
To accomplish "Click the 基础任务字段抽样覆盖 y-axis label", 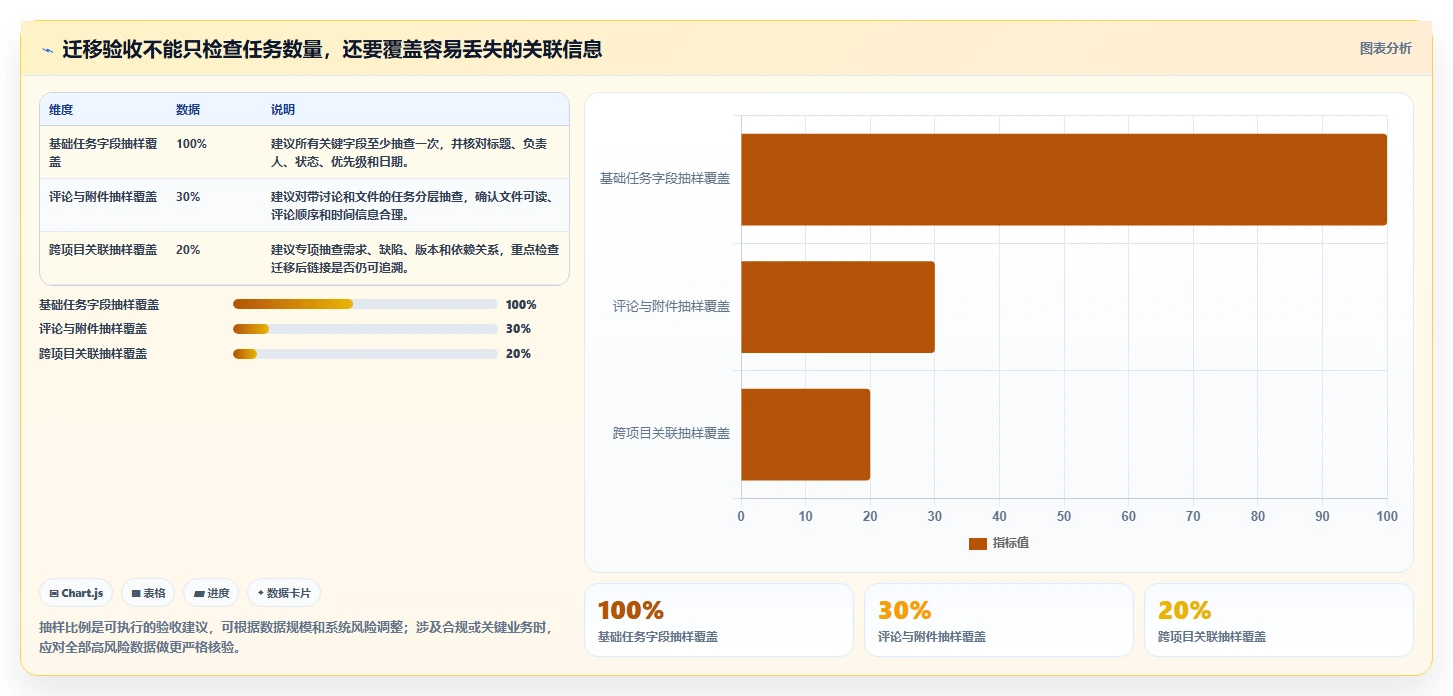I will (x=665, y=179).
